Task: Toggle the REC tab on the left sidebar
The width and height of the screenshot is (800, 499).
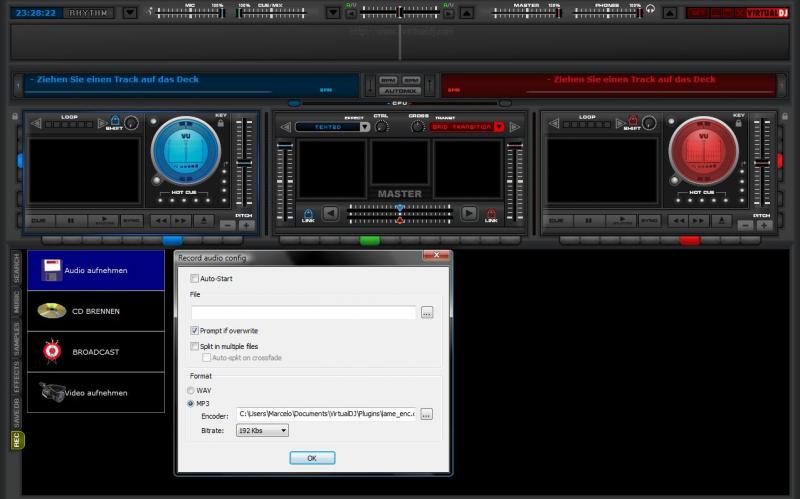Action: coord(16,440)
